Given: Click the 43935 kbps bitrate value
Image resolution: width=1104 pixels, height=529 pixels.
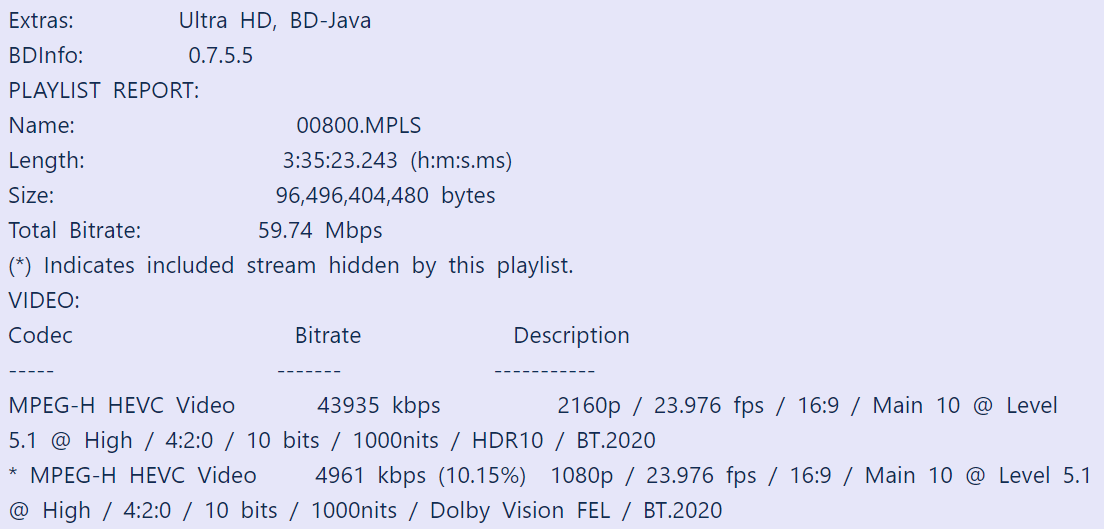Looking at the screenshot, I should coord(379,406).
